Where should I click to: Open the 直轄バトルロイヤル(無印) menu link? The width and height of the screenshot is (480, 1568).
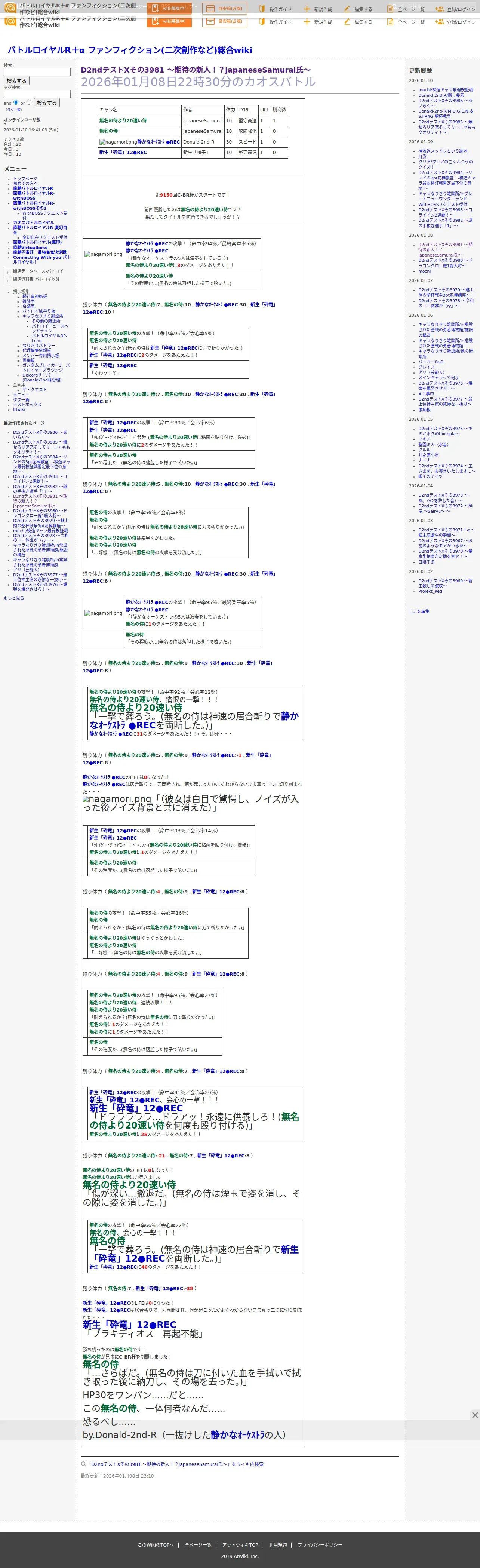[x=37, y=242]
